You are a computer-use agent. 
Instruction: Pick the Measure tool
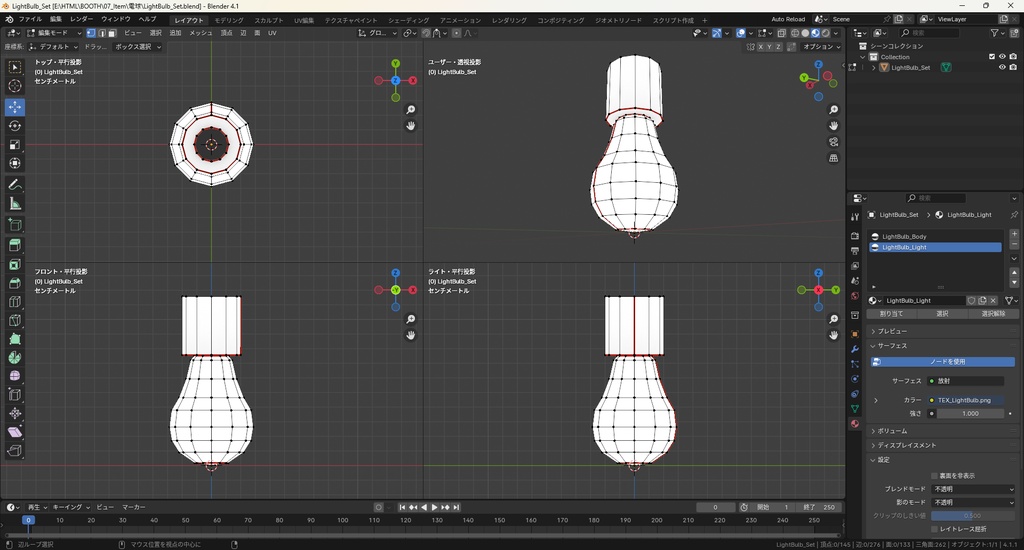coord(14,204)
